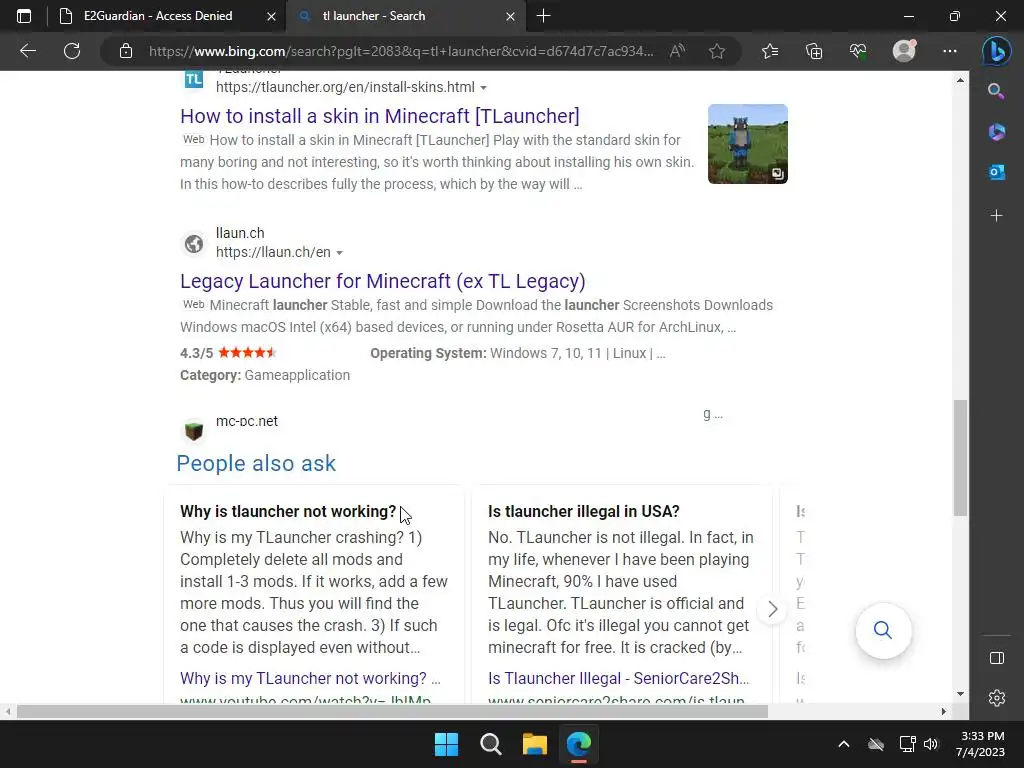Screen dimensions: 1024x768
Task: Open the tab actions menu icon
Action: (x=24, y=16)
